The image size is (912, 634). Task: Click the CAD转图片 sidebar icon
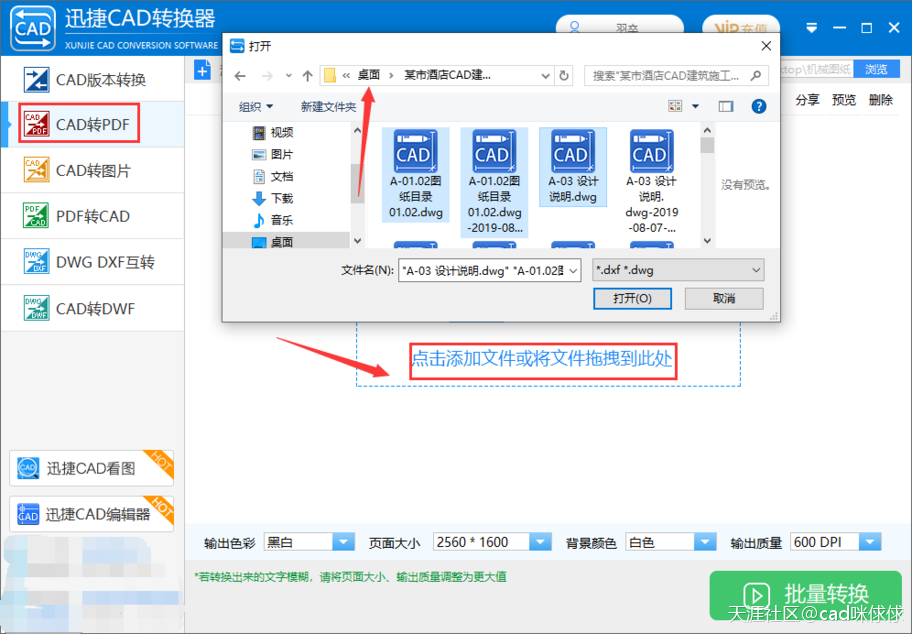click(36, 170)
